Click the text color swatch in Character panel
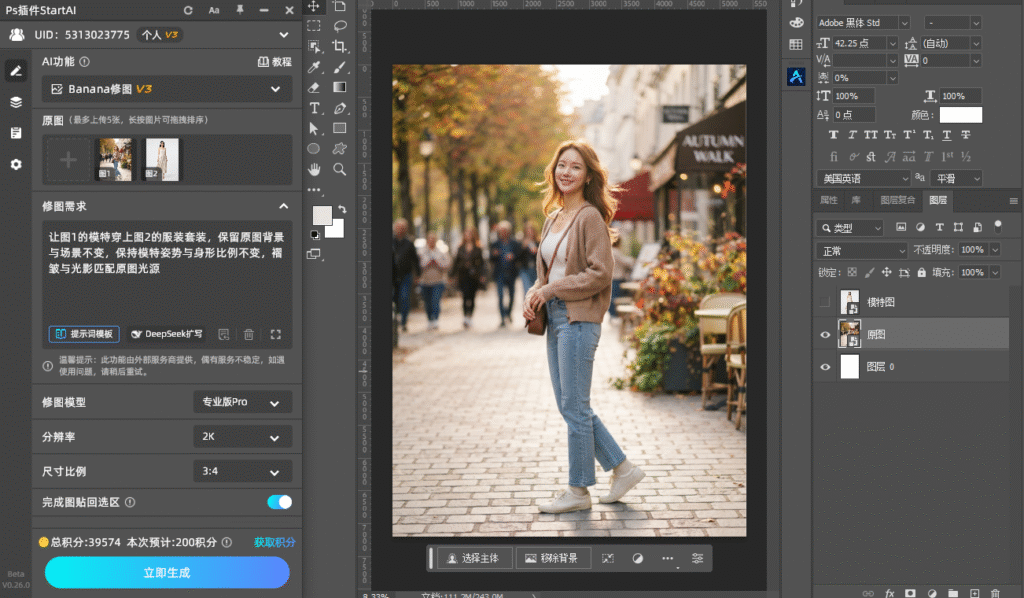 click(x=961, y=115)
